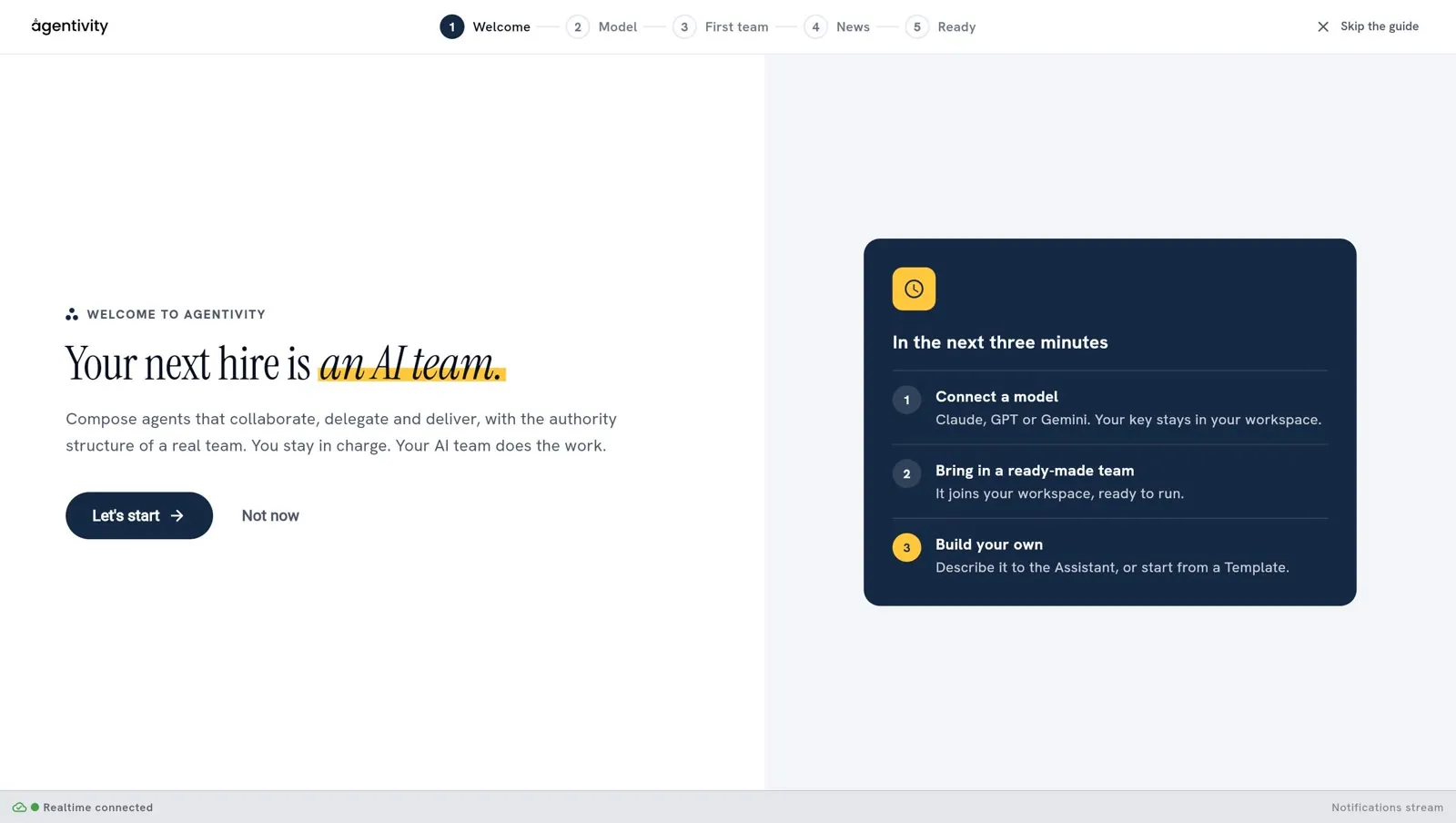
Task: Click the It joins your workspace description
Action: click(x=1059, y=493)
